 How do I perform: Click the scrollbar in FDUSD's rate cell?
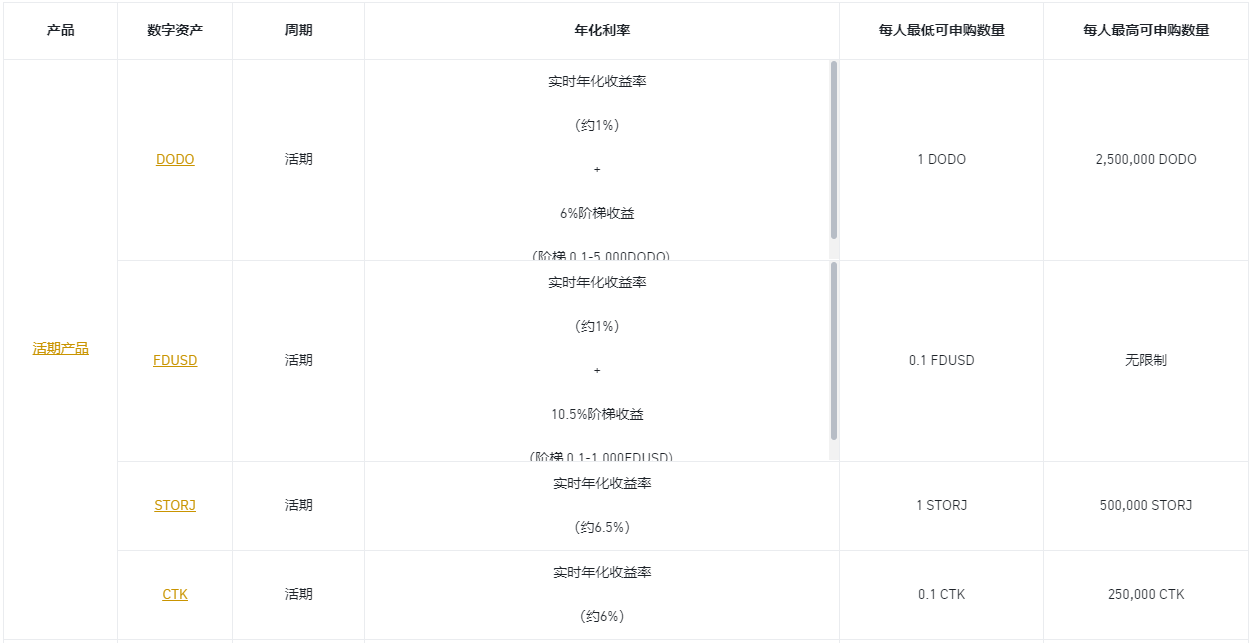pyautogui.click(x=834, y=350)
